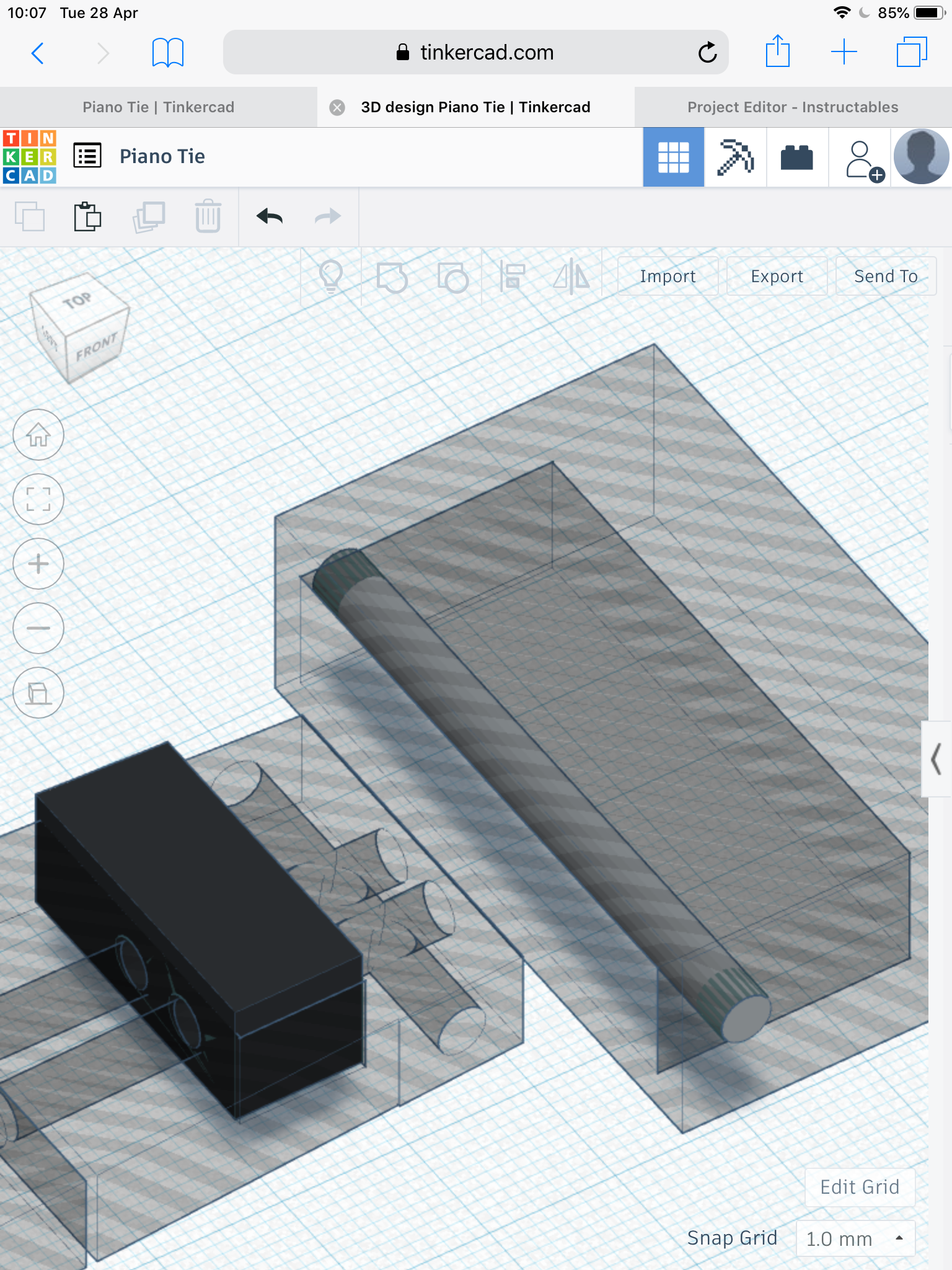Open the Safari share sheet
Image resolution: width=952 pixels, height=1270 pixels.
777,51
